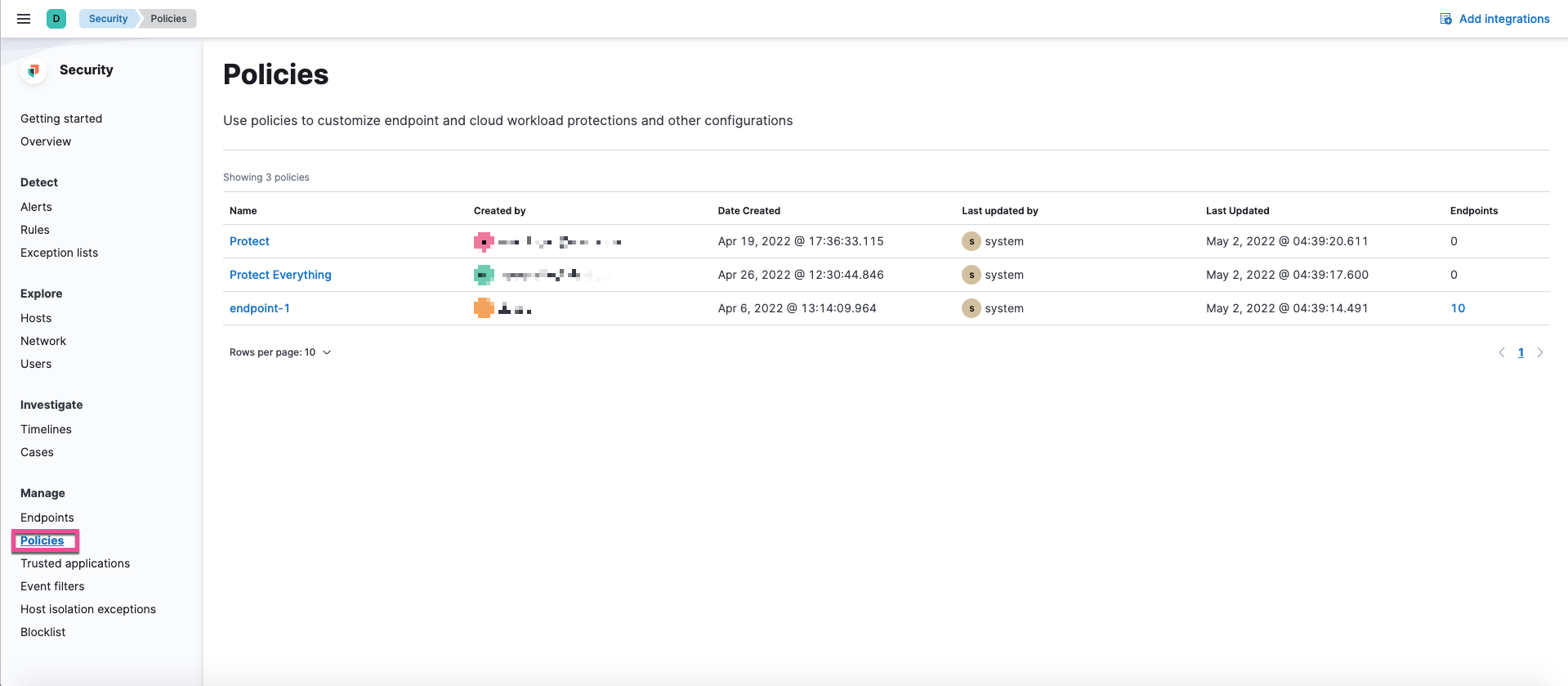Open Endpoints in Manage section
Screen dimensions: 1568x686
click(x=47, y=518)
